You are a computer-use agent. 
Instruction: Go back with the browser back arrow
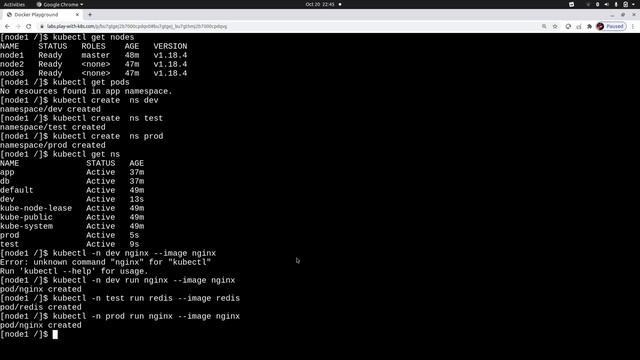point(7,27)
